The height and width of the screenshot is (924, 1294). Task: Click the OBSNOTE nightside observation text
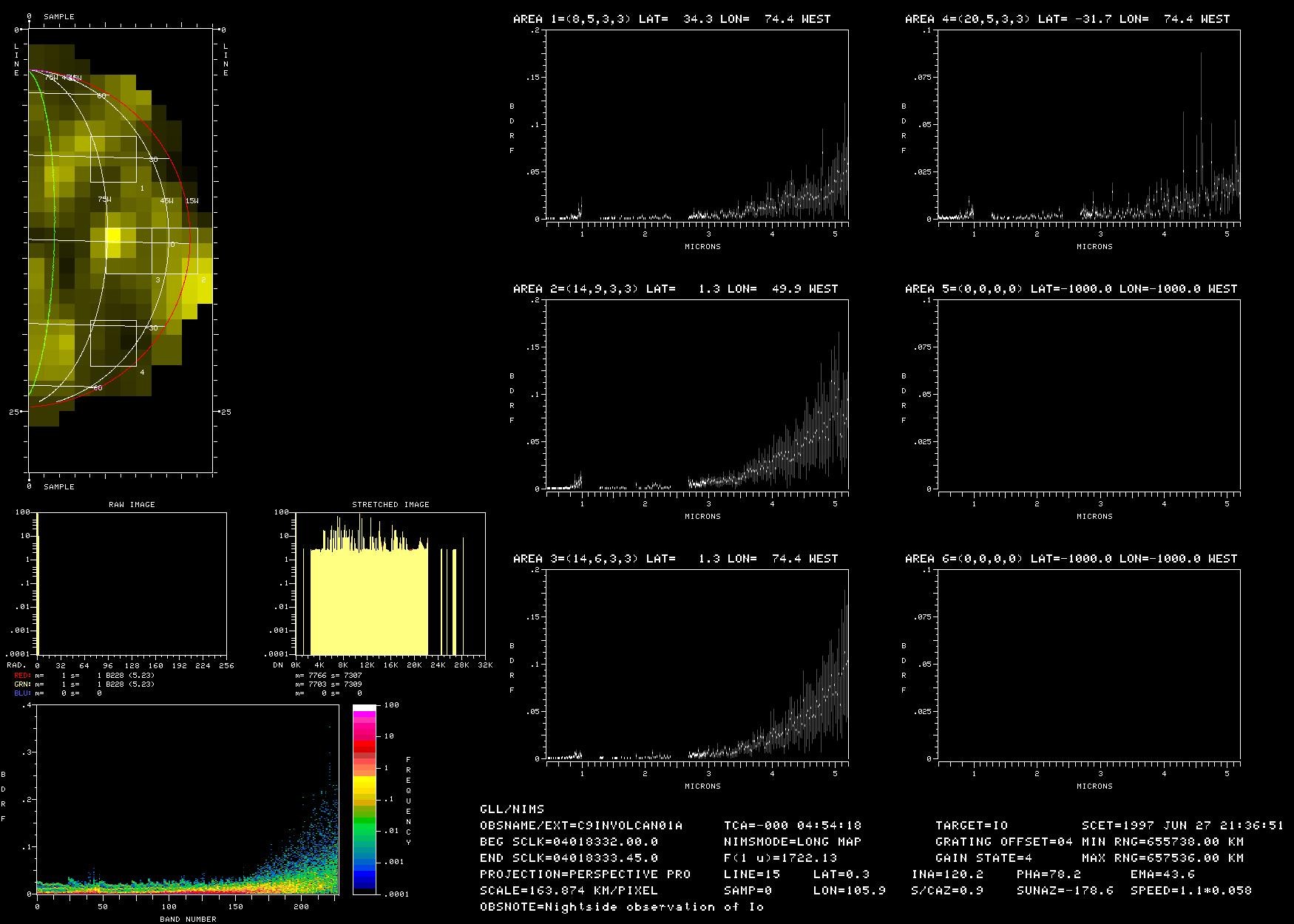pos(621,906)
